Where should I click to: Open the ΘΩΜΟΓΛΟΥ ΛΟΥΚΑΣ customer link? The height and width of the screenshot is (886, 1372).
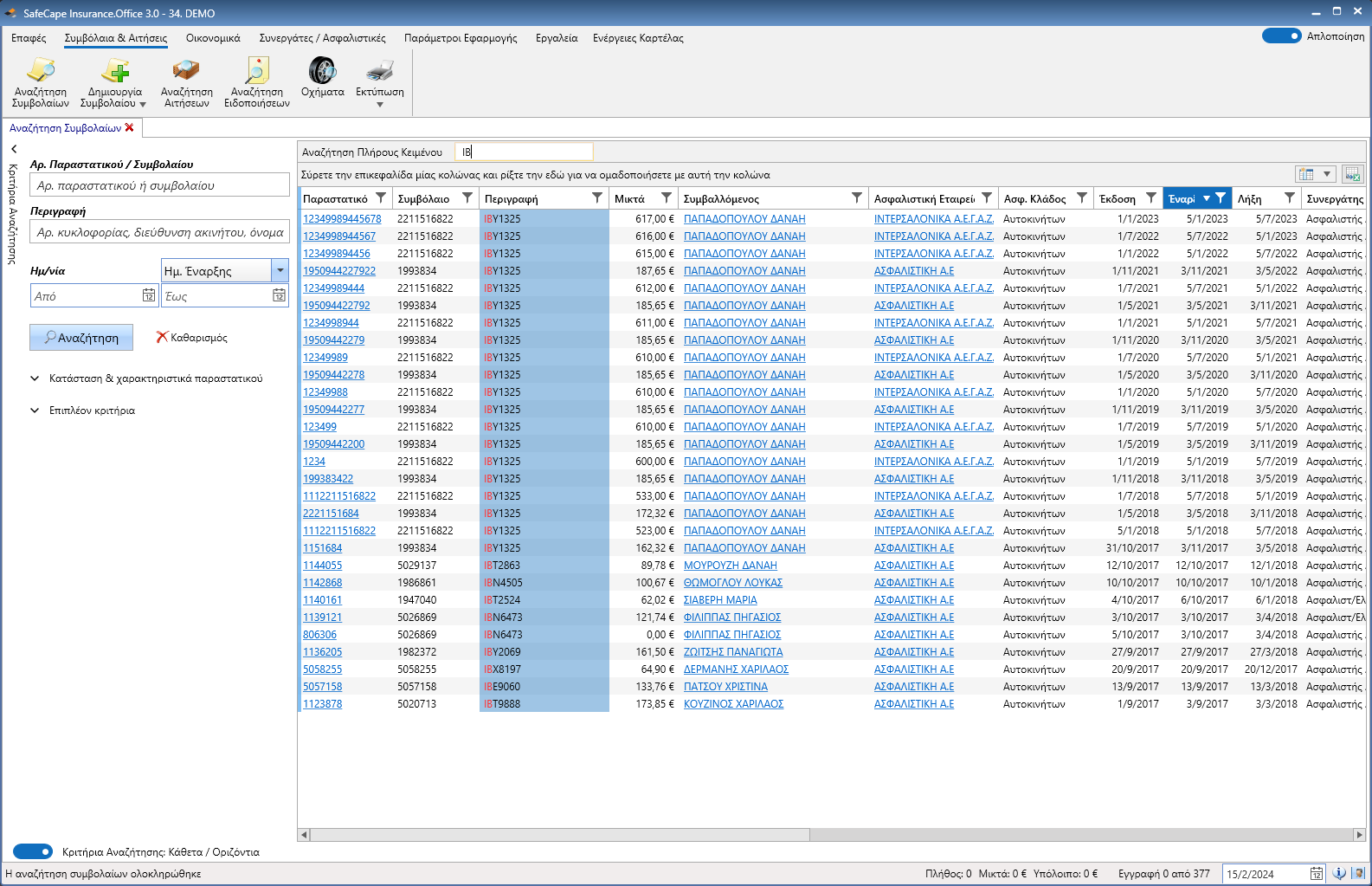(x=733, y=583)
